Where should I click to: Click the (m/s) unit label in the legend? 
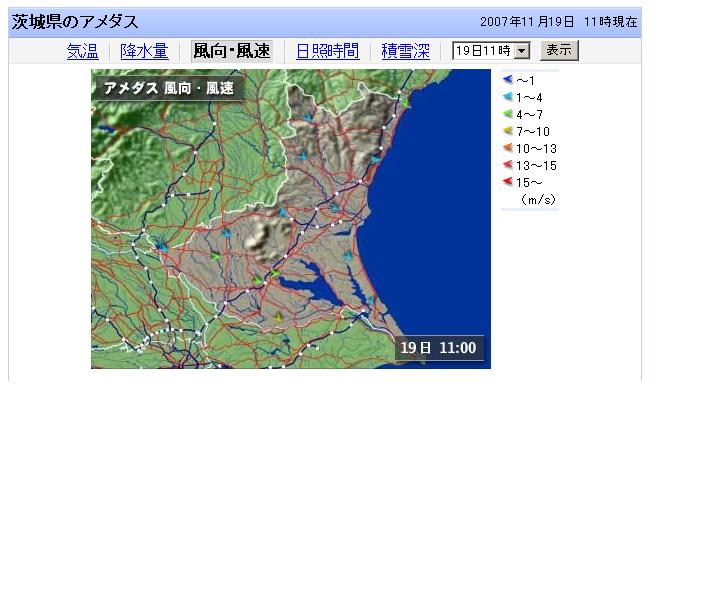(x=538, y=200)
